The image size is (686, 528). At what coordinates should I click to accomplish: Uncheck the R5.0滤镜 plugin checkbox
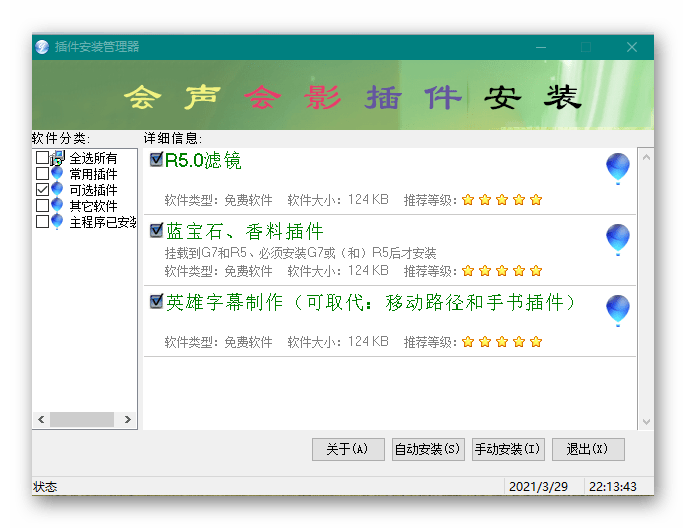click(x=156, y=159)
